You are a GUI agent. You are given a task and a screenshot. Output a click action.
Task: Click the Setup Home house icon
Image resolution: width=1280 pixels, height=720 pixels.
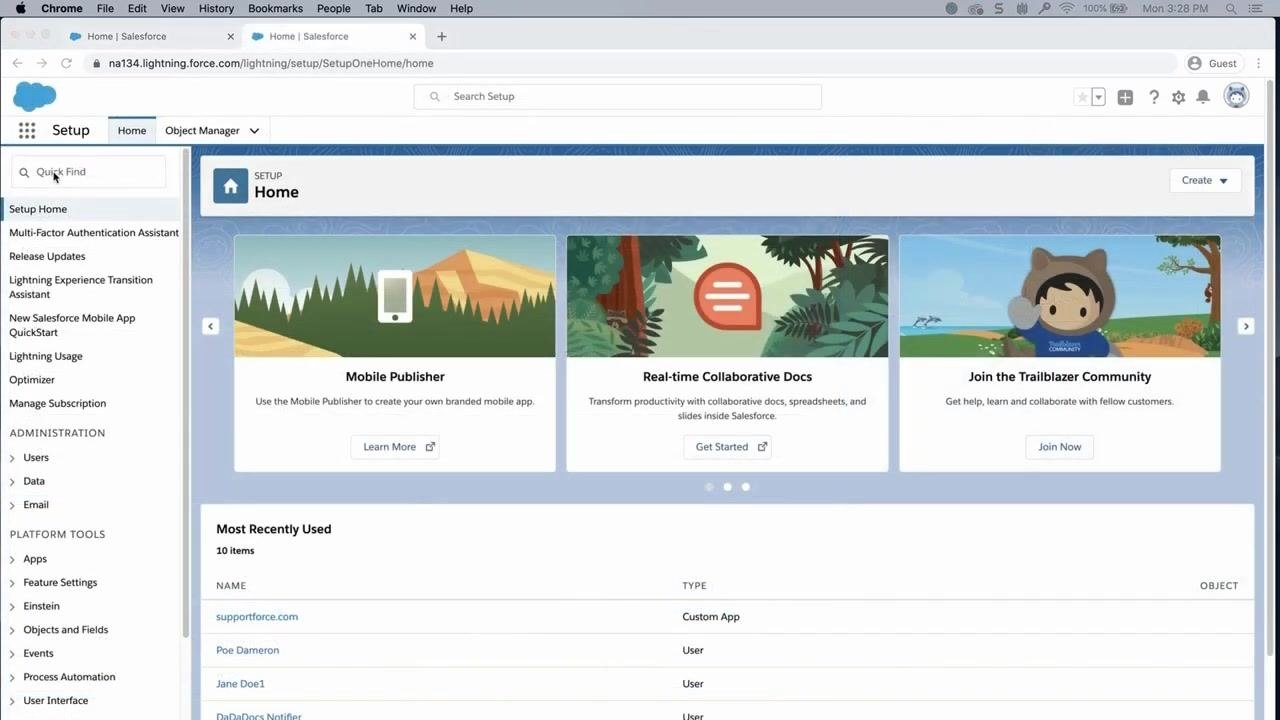coord(231,186)
